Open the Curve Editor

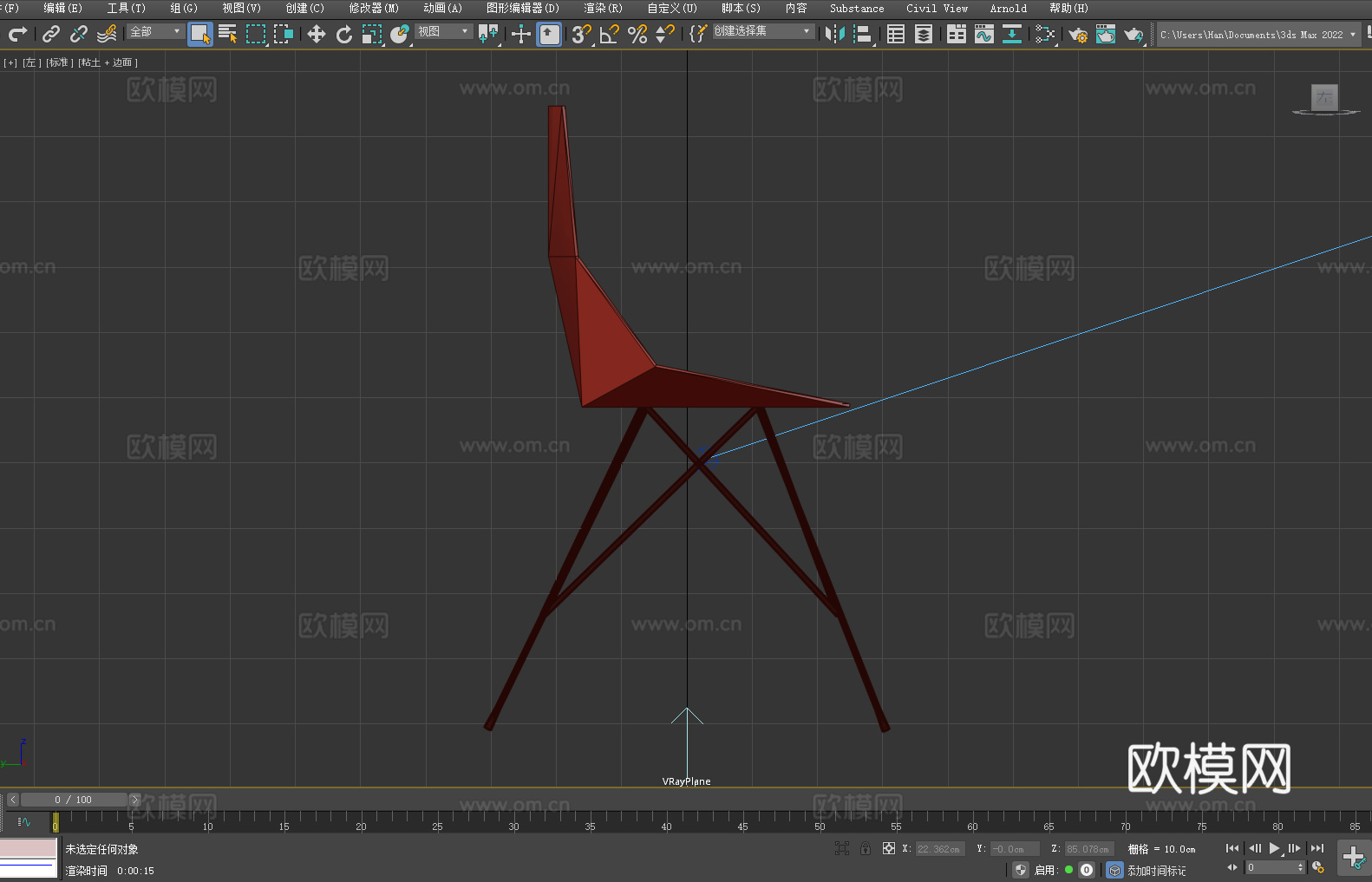coord(984,34)
